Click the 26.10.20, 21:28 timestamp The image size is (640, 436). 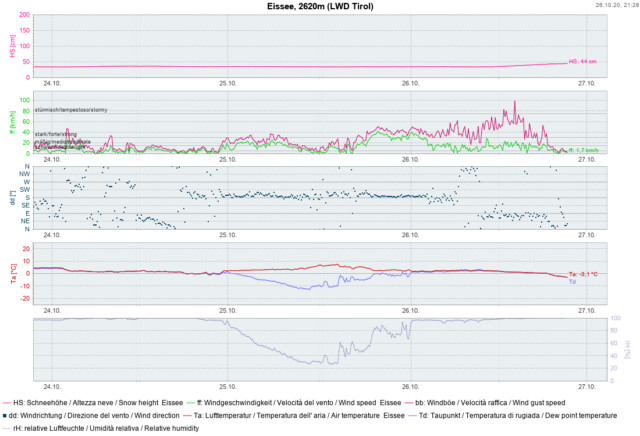click(x=614, y=5)
